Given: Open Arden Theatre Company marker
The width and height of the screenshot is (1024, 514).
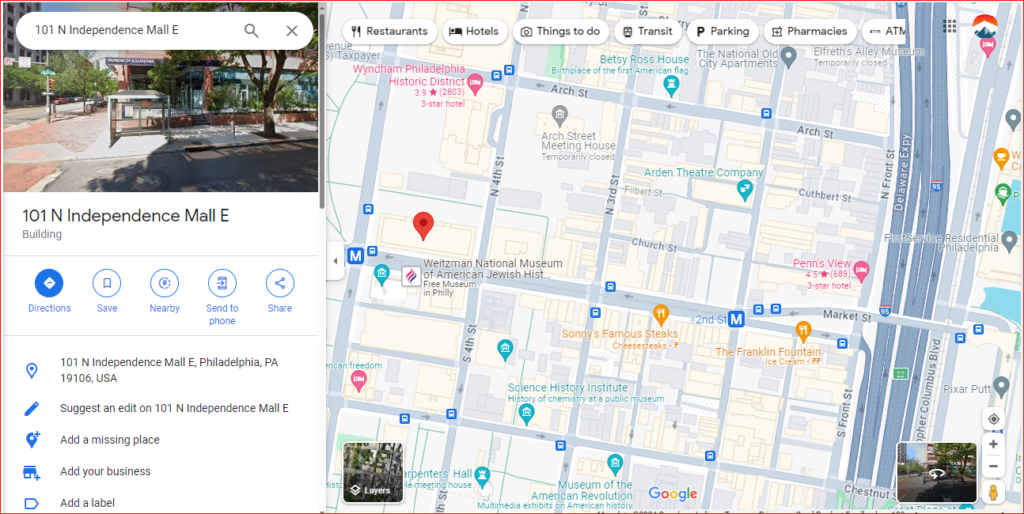Looking at the screenshot, I should click(x=744, y=190).
